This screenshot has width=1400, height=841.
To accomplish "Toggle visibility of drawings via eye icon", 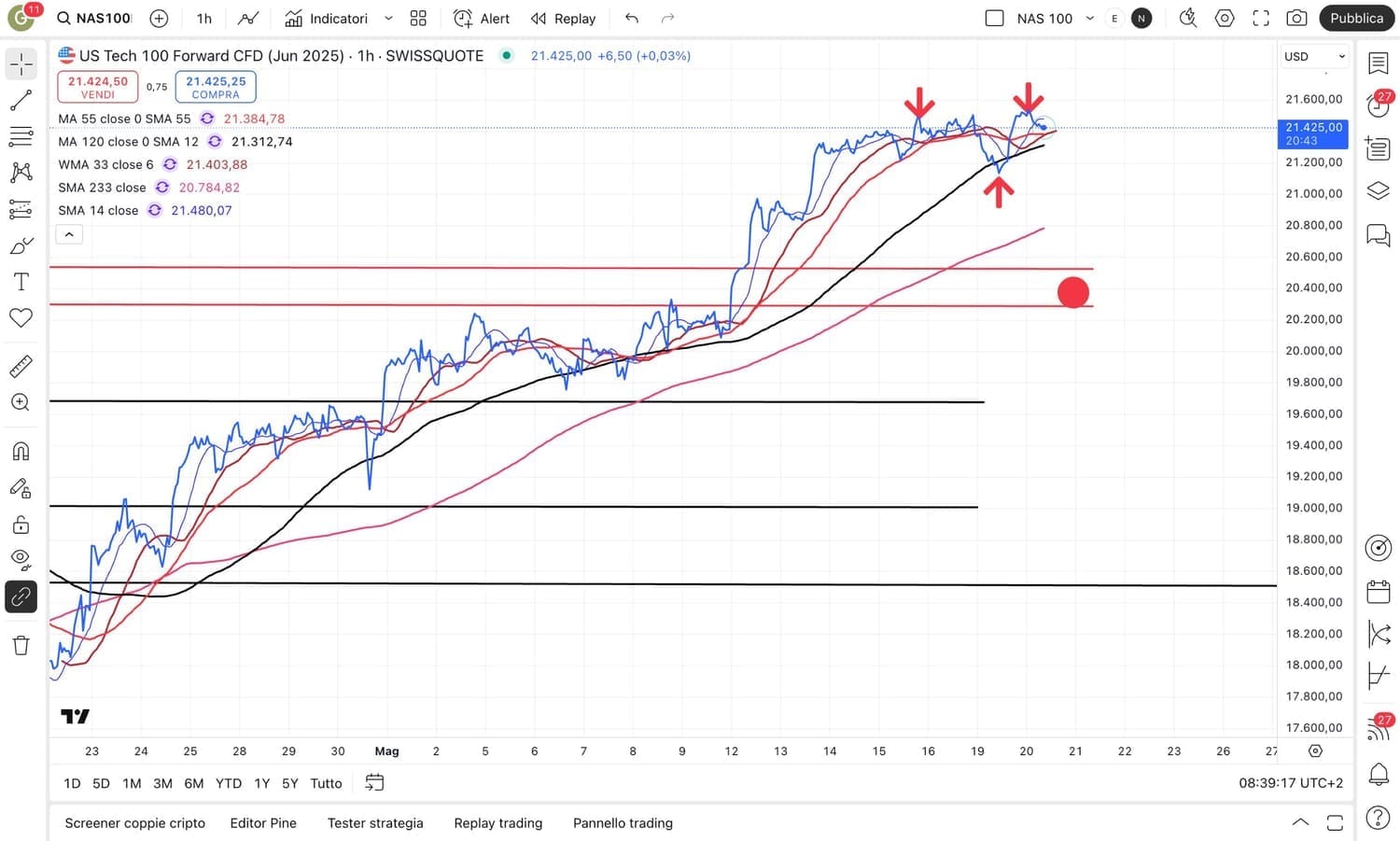I will [x=21, y=560].
